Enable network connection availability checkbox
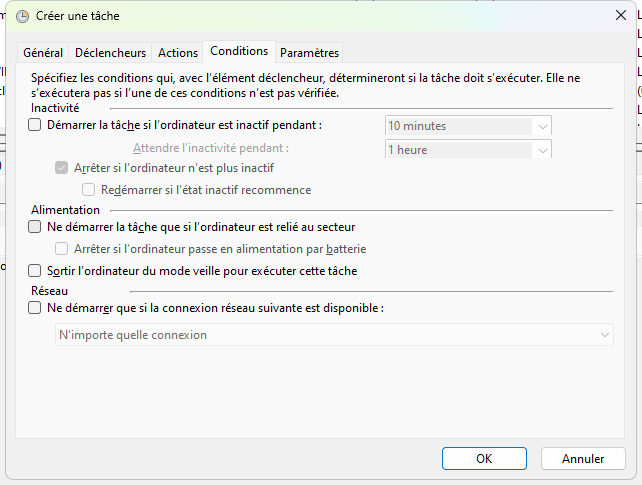Viewport: 642px width, 485px height. click(35, 308)
